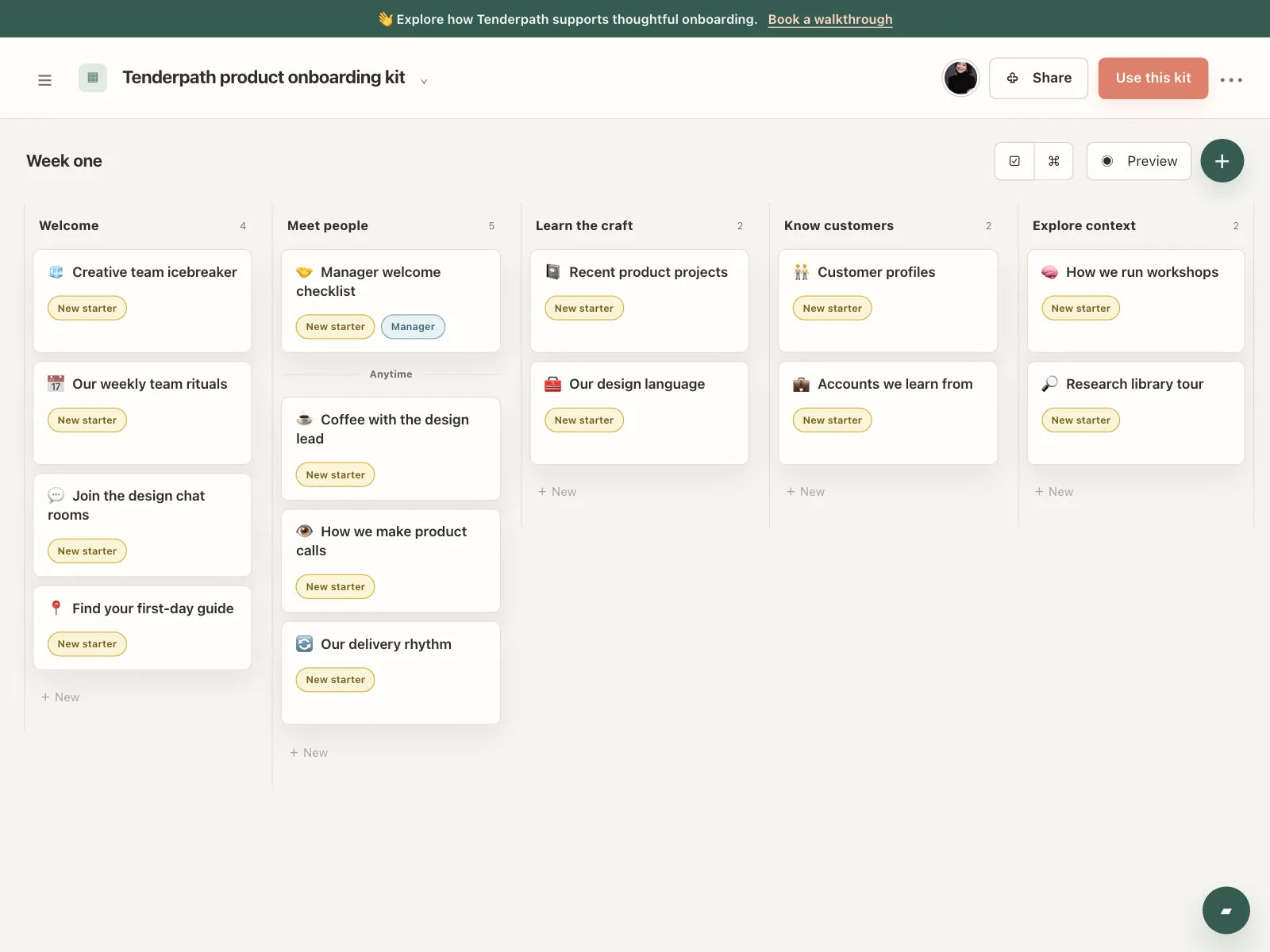The width and height of the screenshot is (1270, 952).
Task: Click the Anytime divider label
Action: [x=391, y=374]
